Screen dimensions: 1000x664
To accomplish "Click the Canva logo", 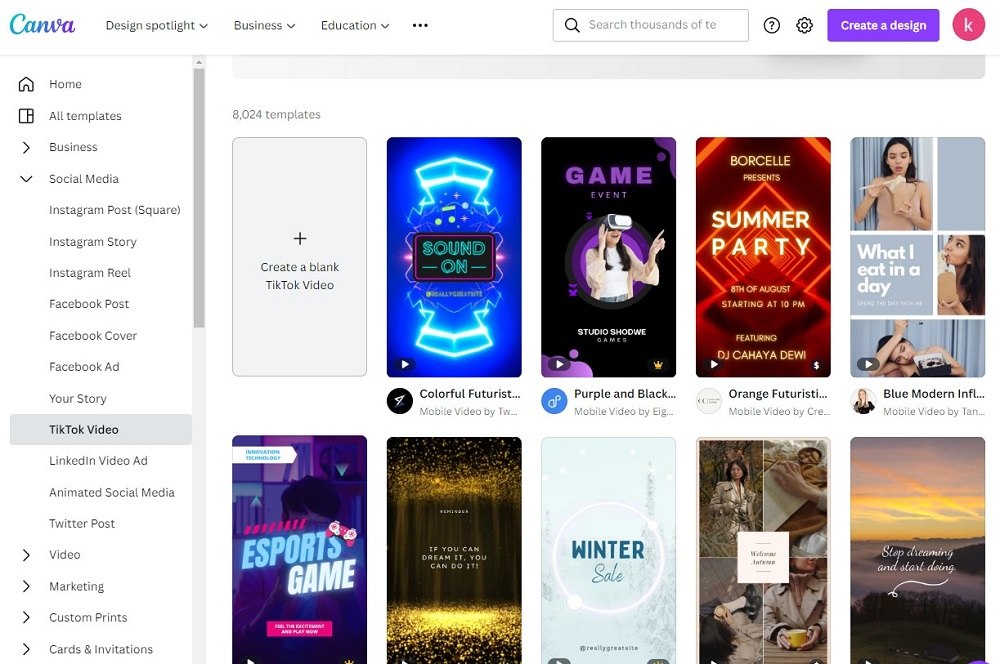I will [x=42, y=24].
